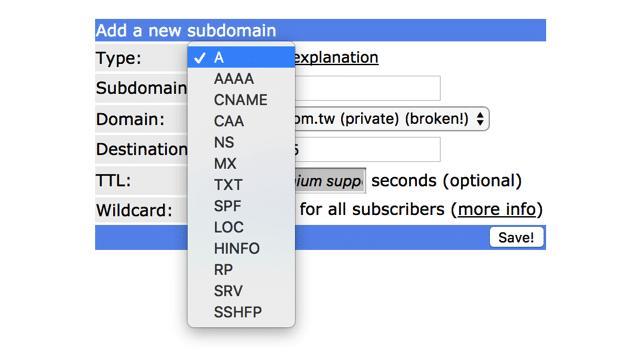Image resolution: width=640 pixels, height=360 pixels.
Task: Choose SPF record option
Action: 241,206
